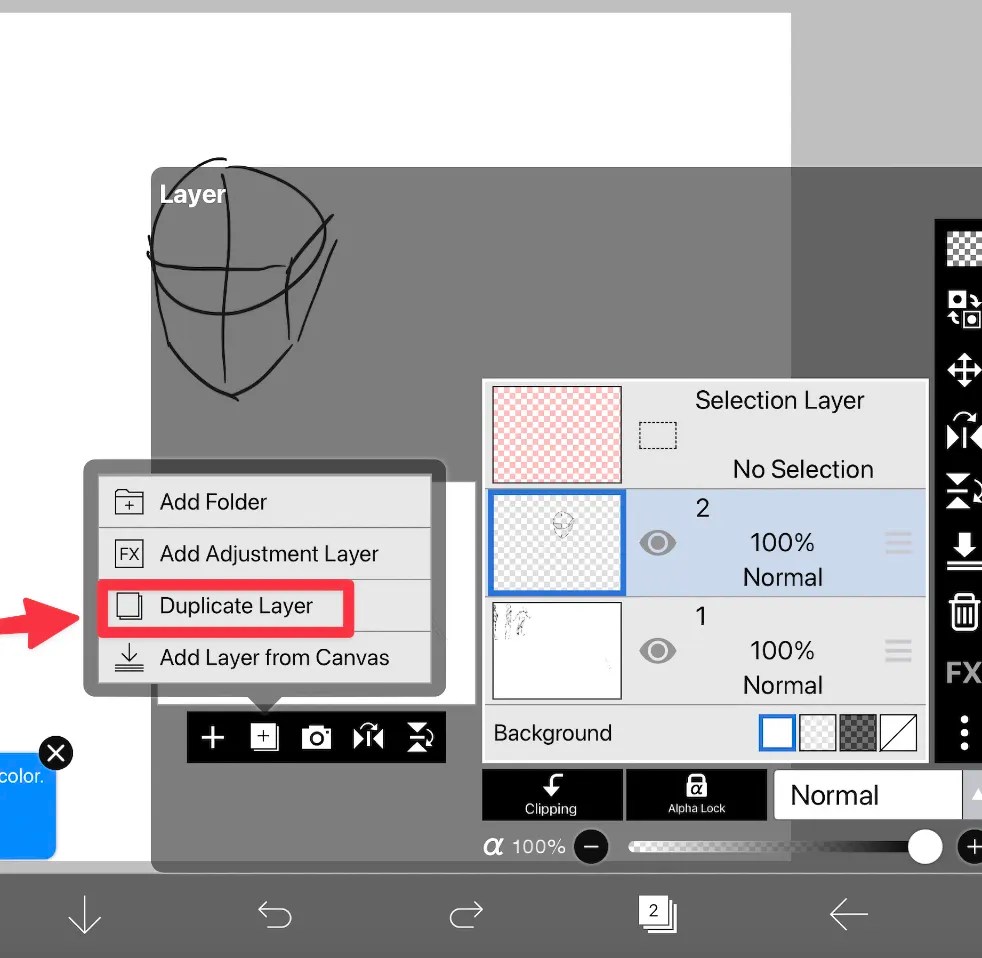Open the three-dot sidebar menu
Screen dimensions: 982x958
coord(963,731)
